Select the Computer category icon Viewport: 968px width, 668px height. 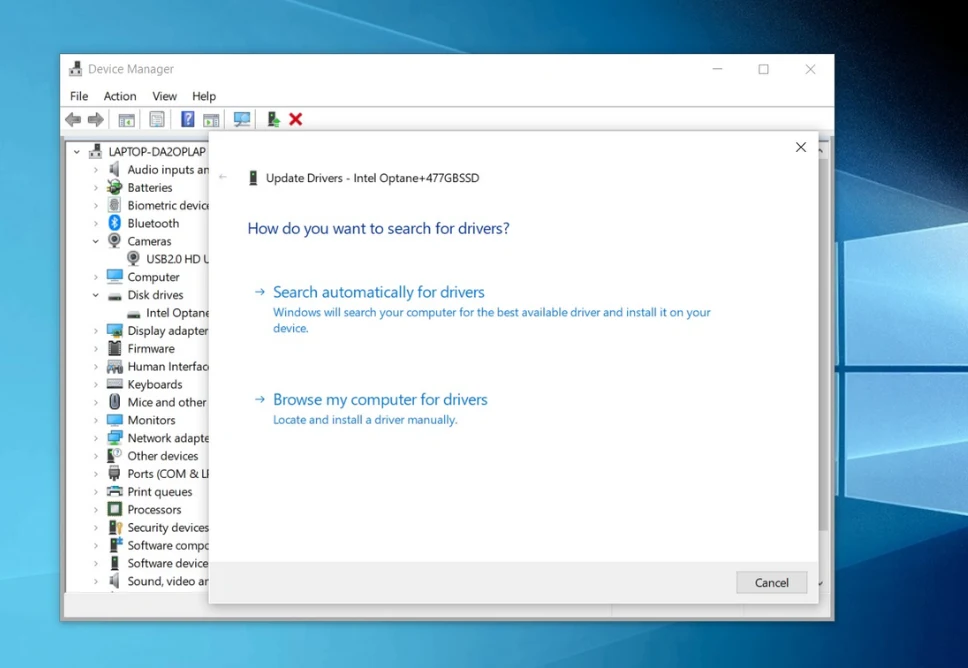point(114,277)
